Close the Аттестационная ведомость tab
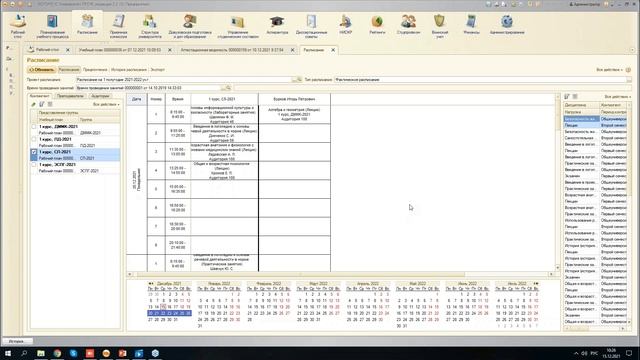 (292, 50)
